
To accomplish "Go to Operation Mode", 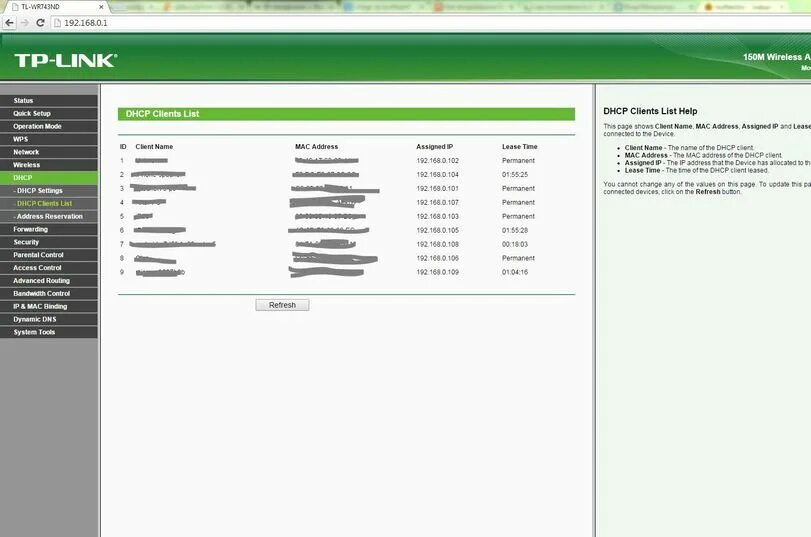I will point(49,126).
